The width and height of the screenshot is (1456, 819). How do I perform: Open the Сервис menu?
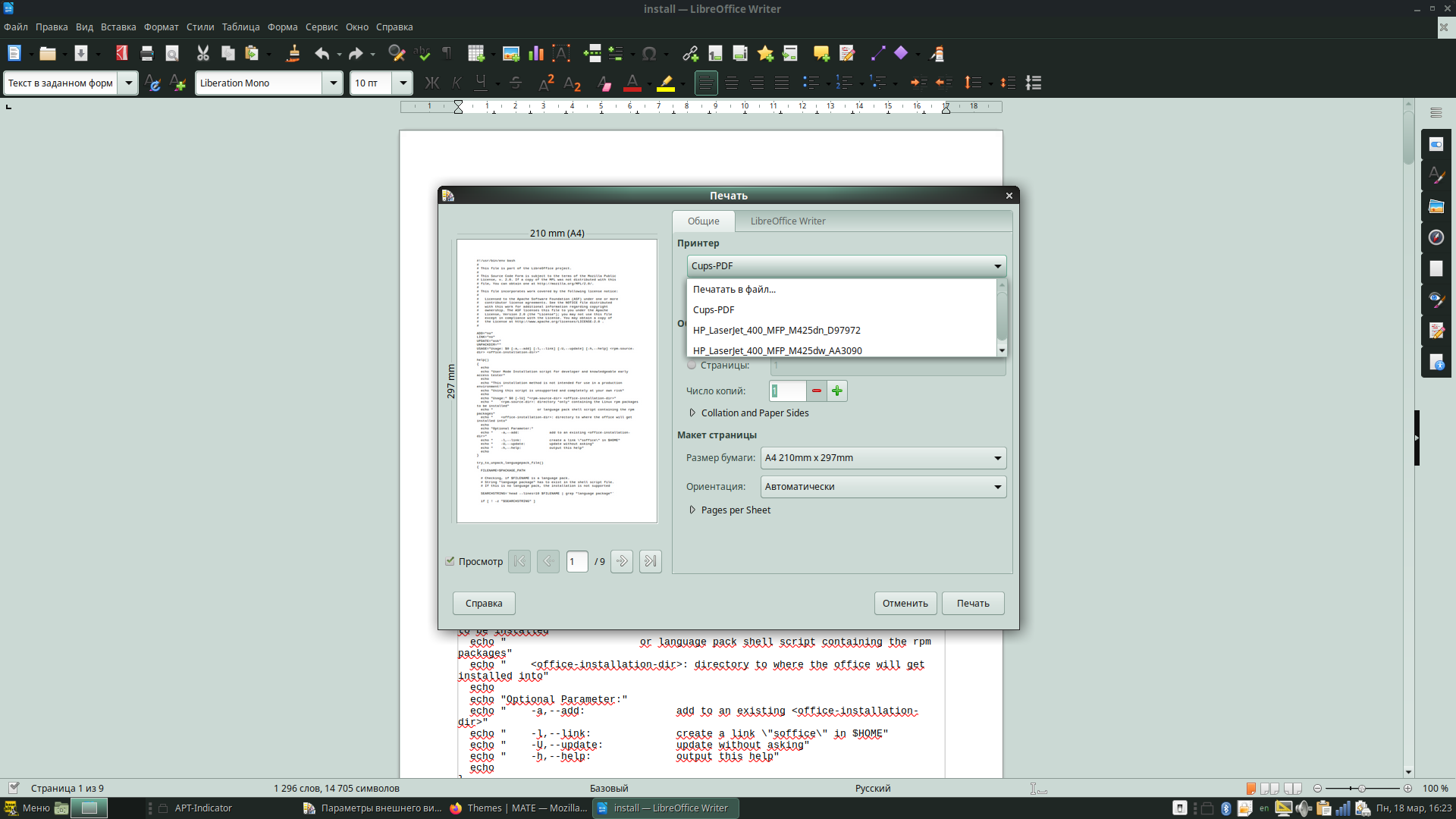[321, 27]
